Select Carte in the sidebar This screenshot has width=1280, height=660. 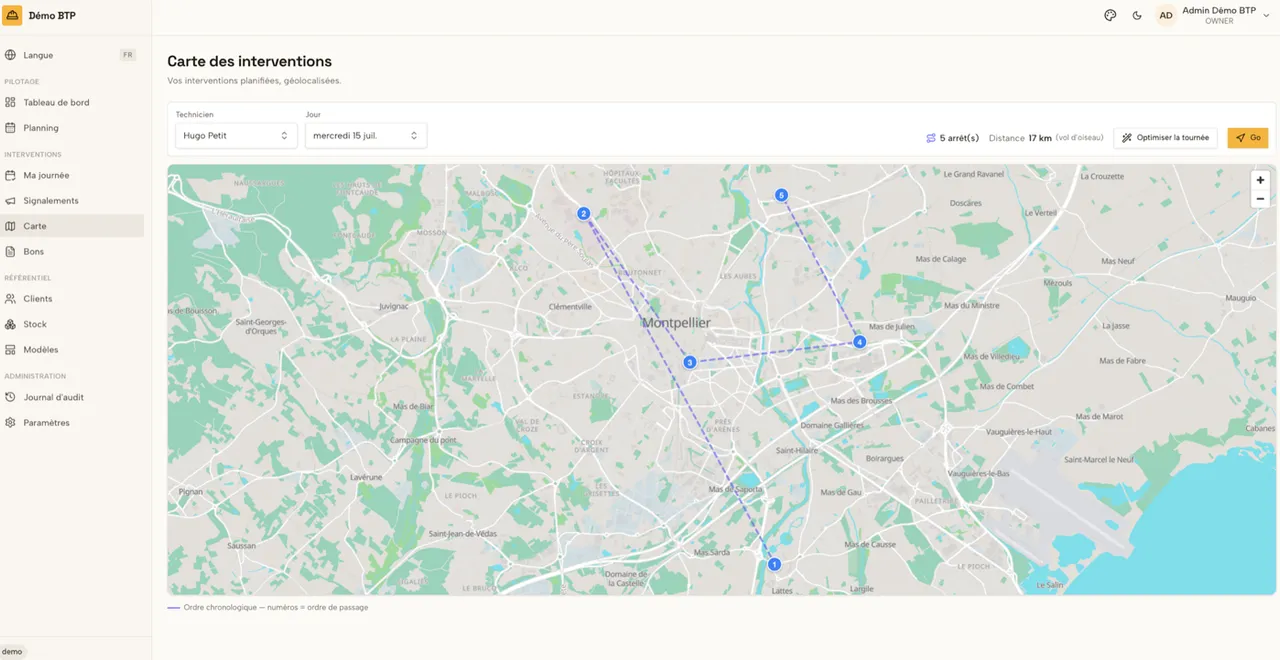click(72, 226)
